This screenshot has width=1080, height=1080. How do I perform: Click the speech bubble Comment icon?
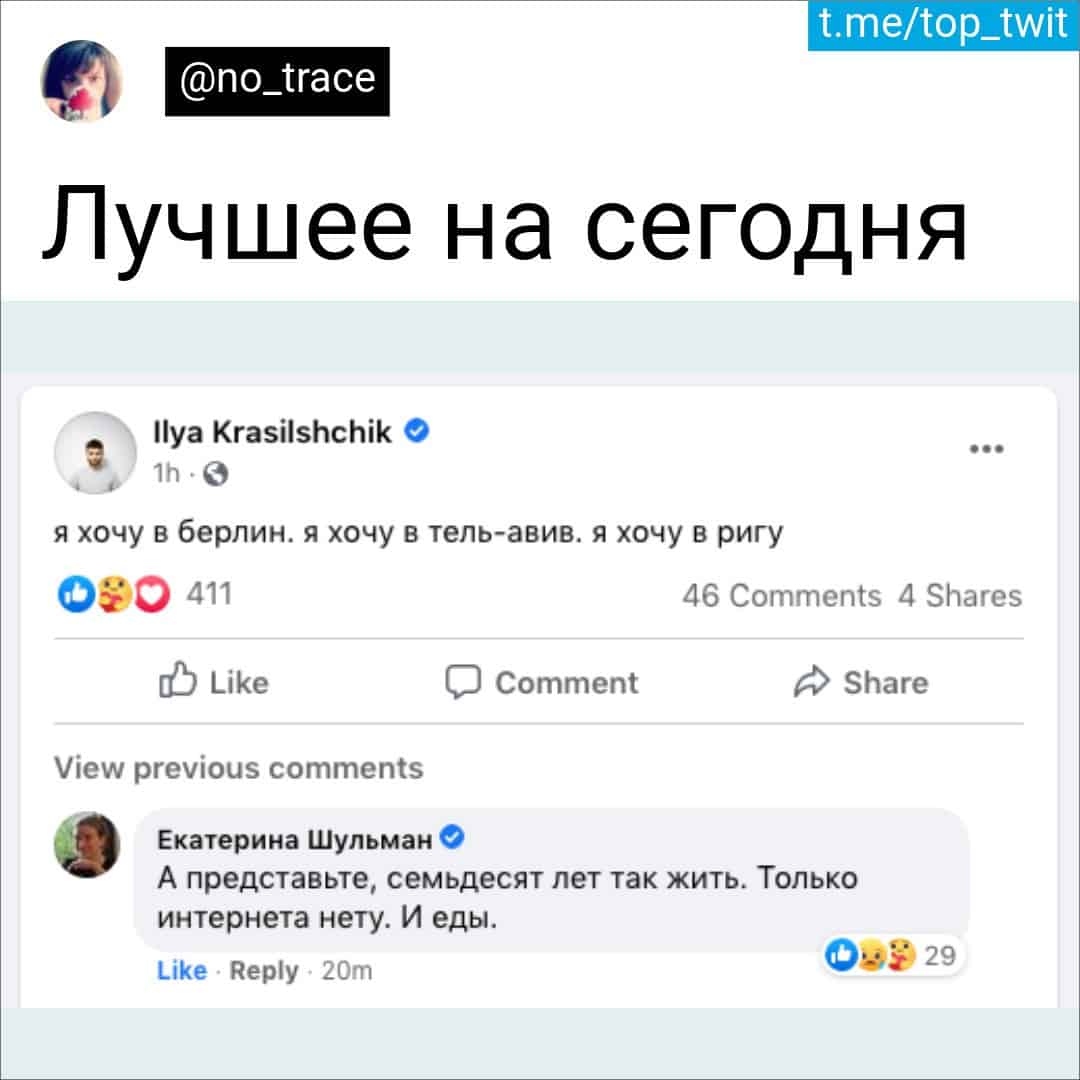pos(462,682)
